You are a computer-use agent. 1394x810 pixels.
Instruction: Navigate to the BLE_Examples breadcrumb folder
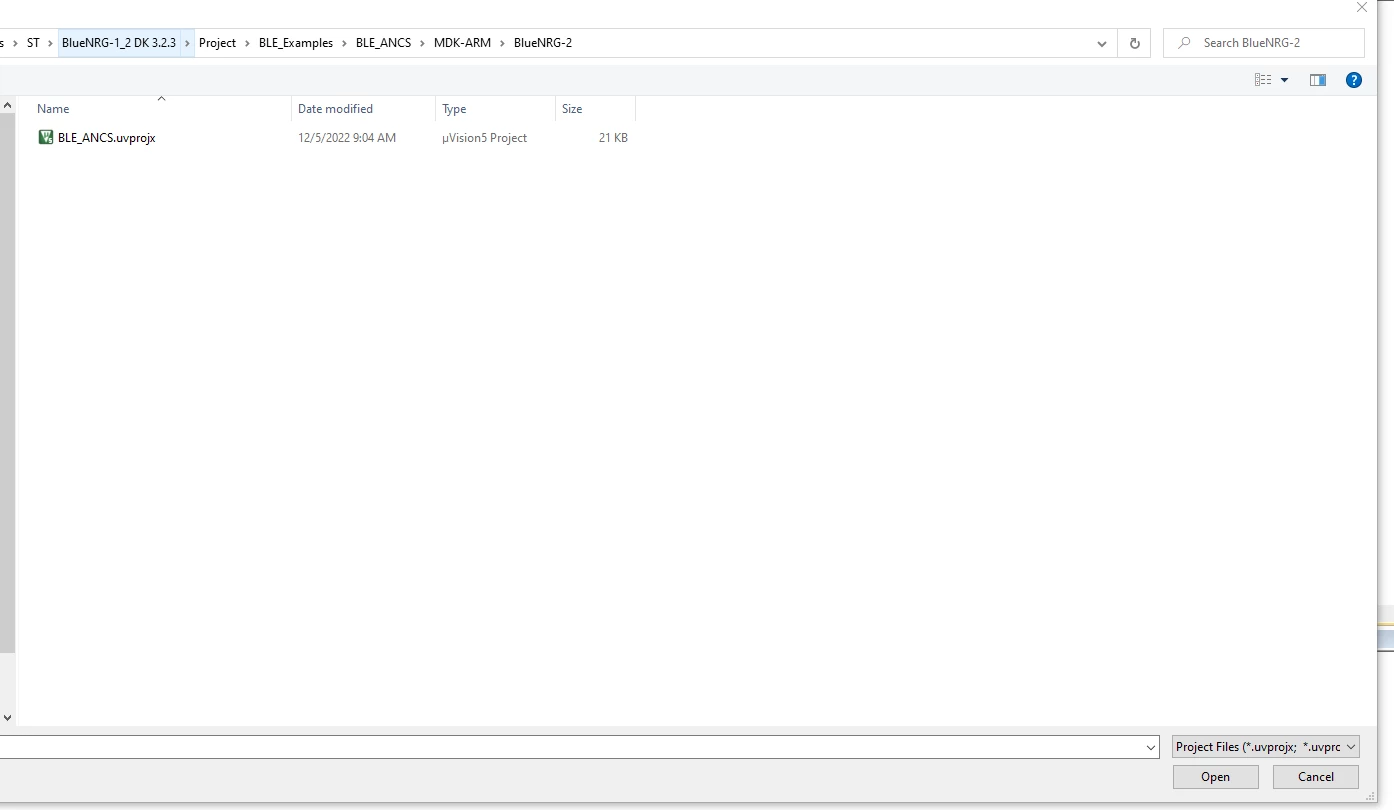pyautogui.click(x=296, y=43)
